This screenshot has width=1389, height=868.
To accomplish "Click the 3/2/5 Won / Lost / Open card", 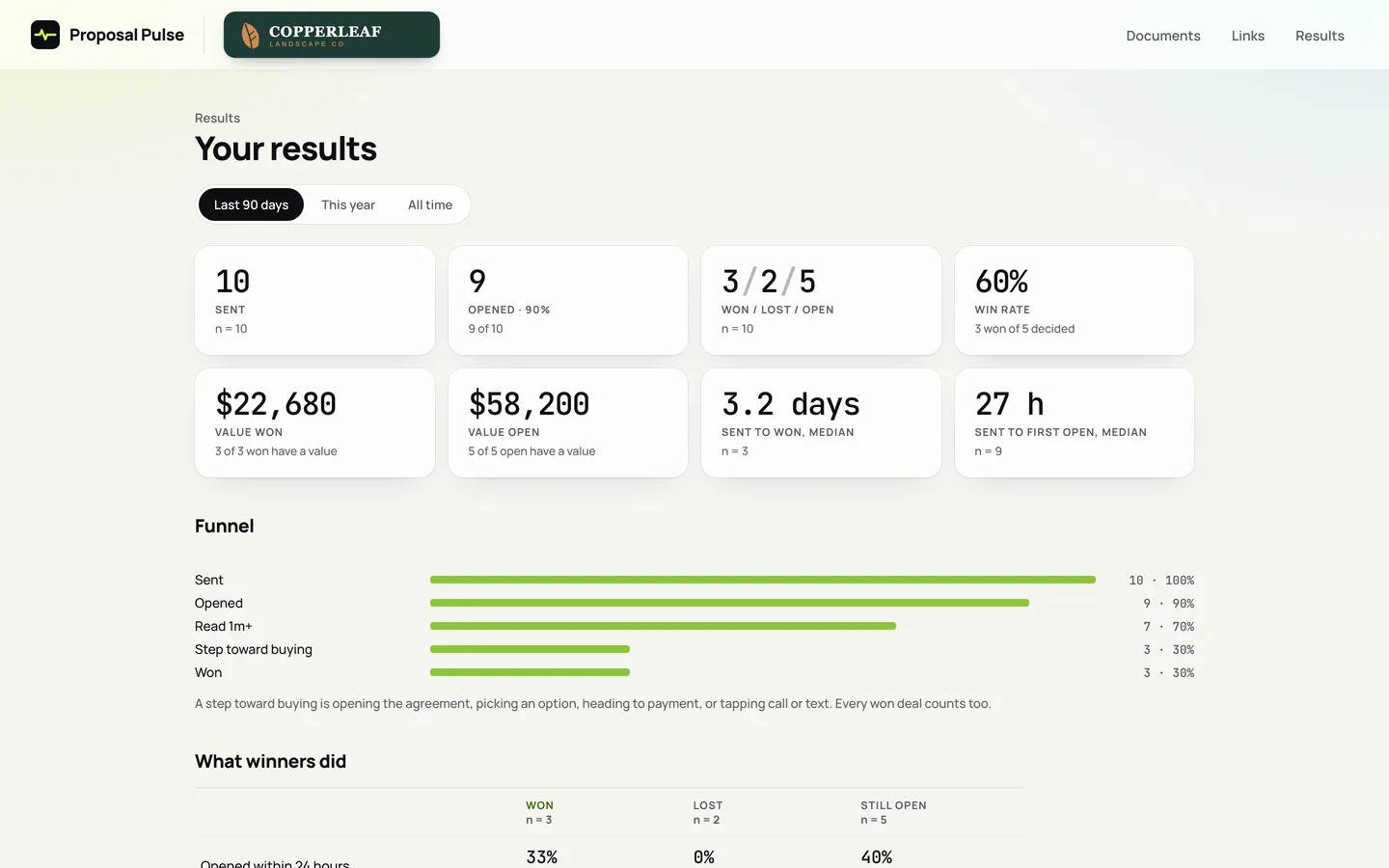I will (821, 300).
